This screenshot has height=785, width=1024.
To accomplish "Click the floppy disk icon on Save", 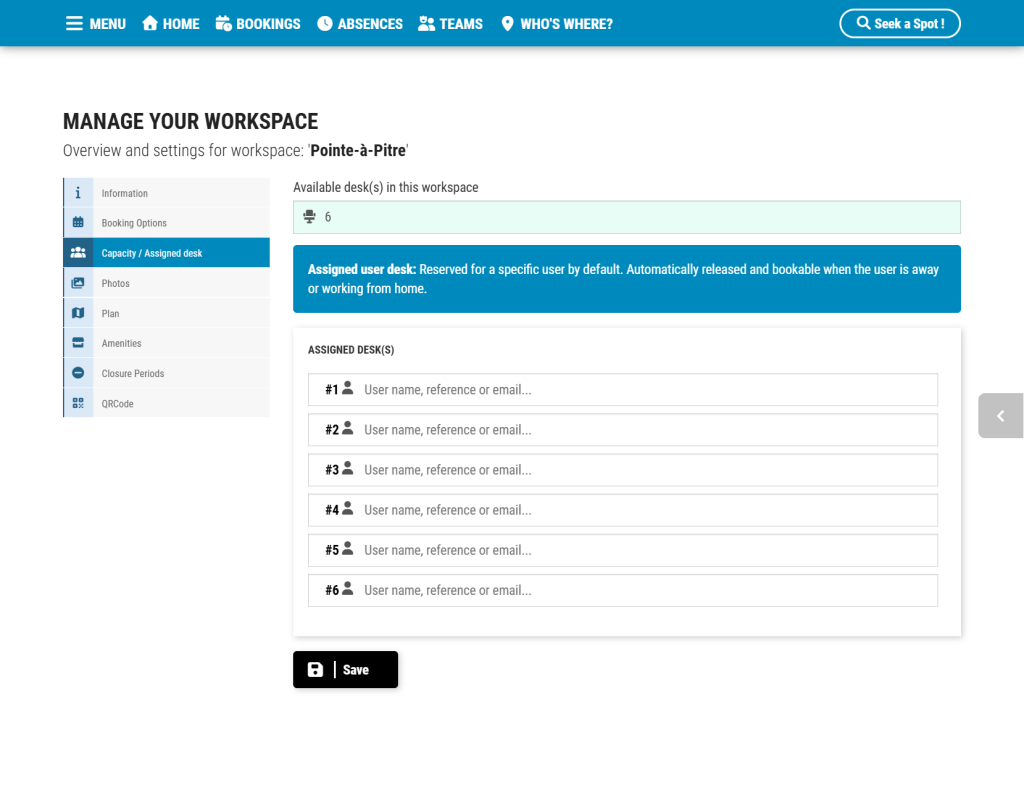I will pos(315,669).
